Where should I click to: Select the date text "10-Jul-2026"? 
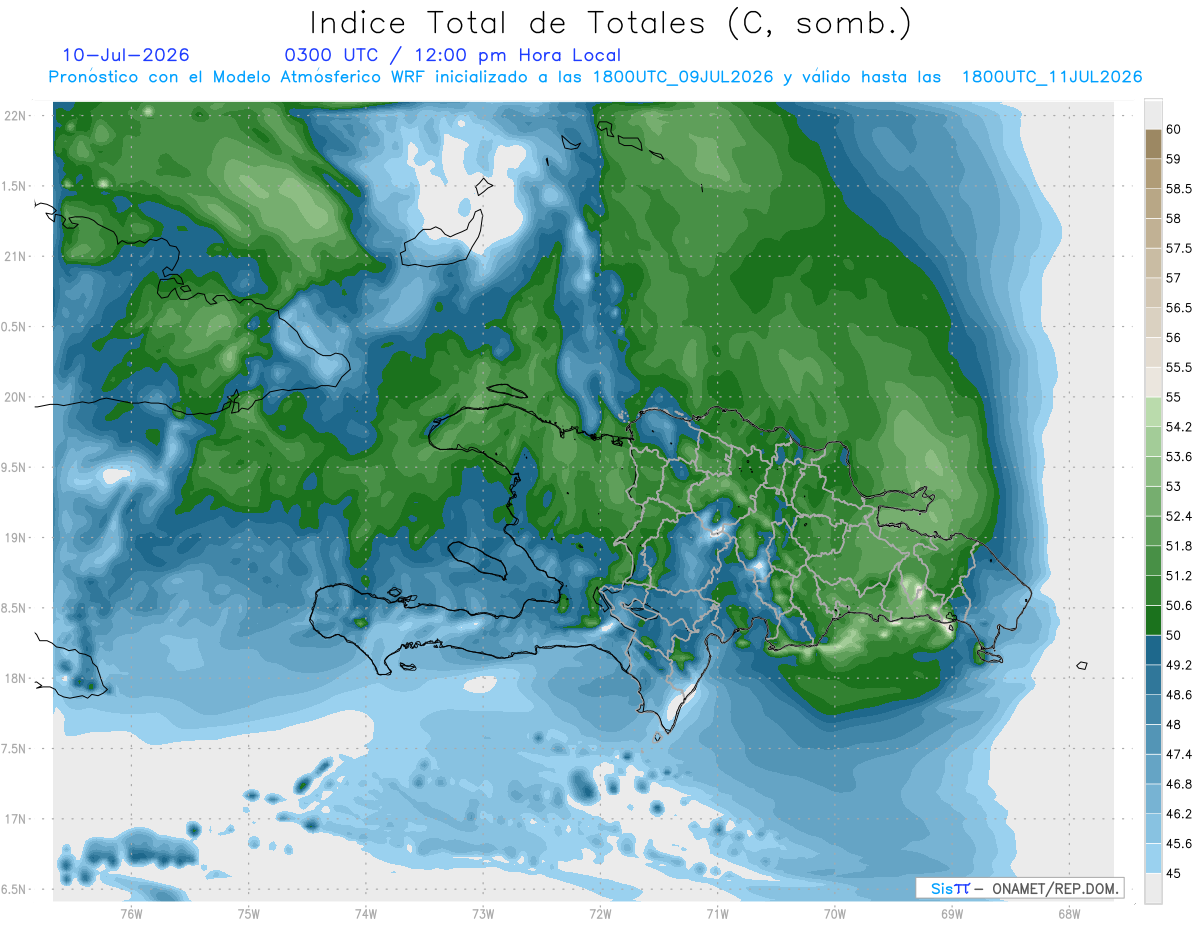coord(125,55)
